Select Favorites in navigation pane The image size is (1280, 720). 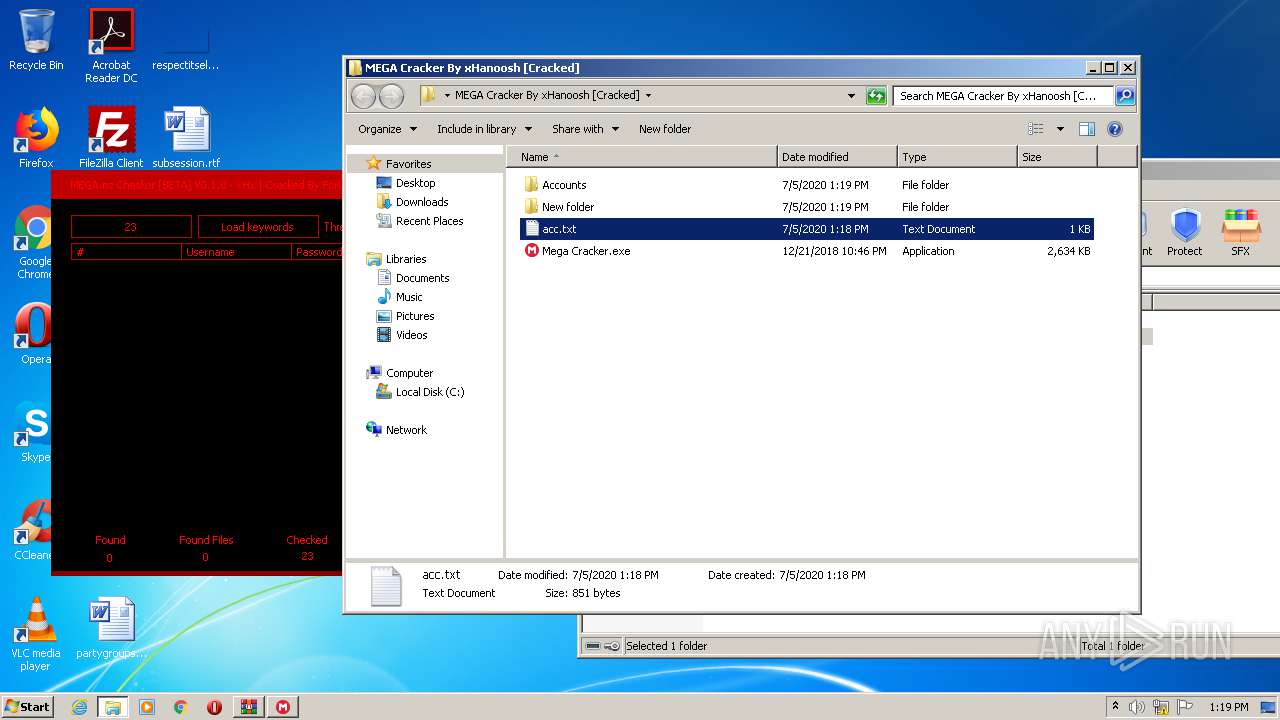click(409, 164)
